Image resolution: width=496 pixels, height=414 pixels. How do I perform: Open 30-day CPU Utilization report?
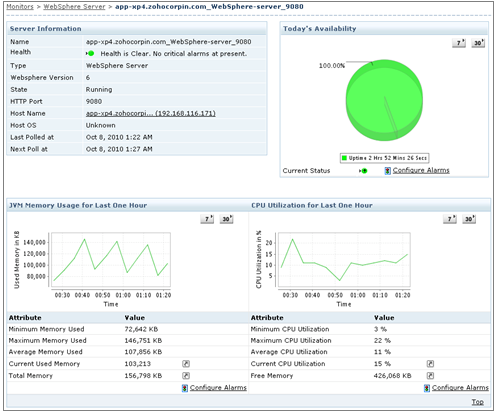point(469,219)
